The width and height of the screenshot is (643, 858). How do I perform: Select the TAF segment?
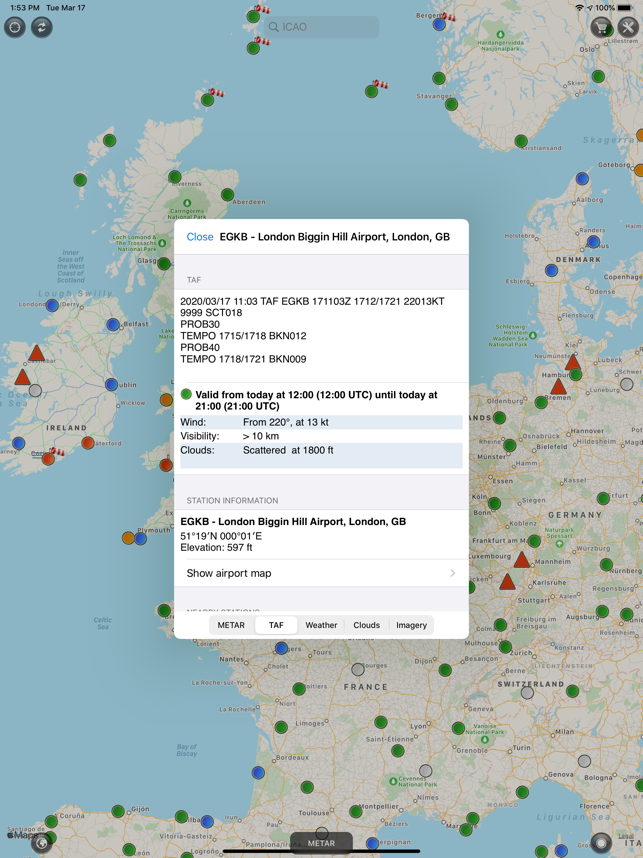(x=276, y=625)
